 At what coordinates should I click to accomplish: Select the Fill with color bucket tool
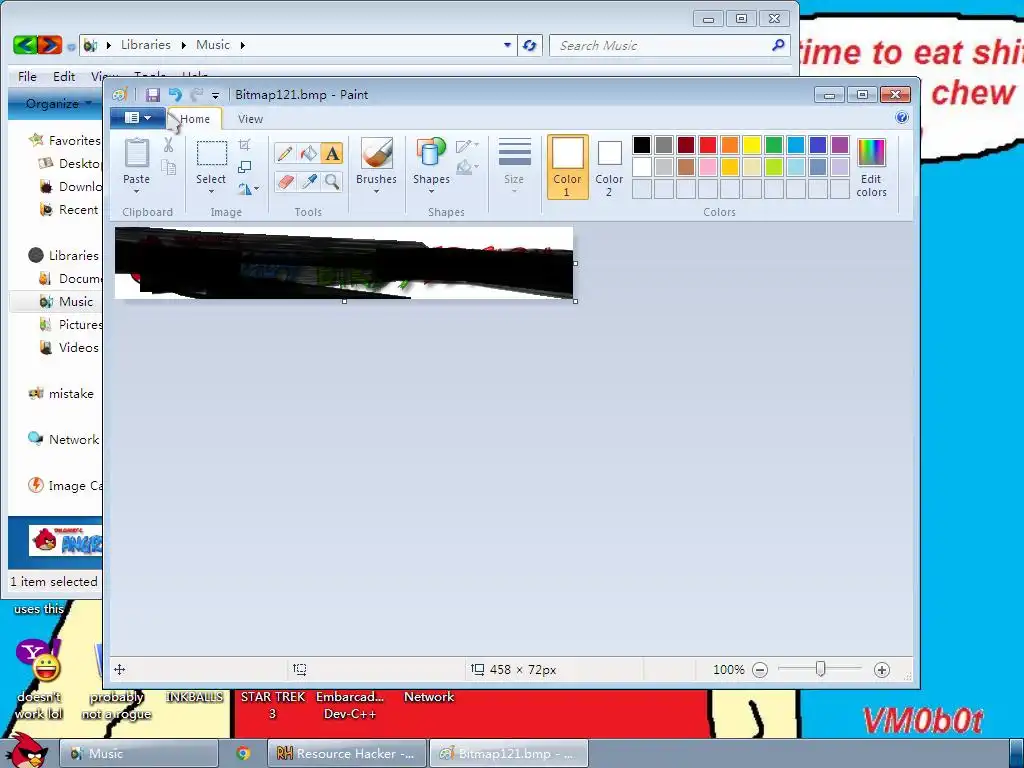[x=308, y=153]
